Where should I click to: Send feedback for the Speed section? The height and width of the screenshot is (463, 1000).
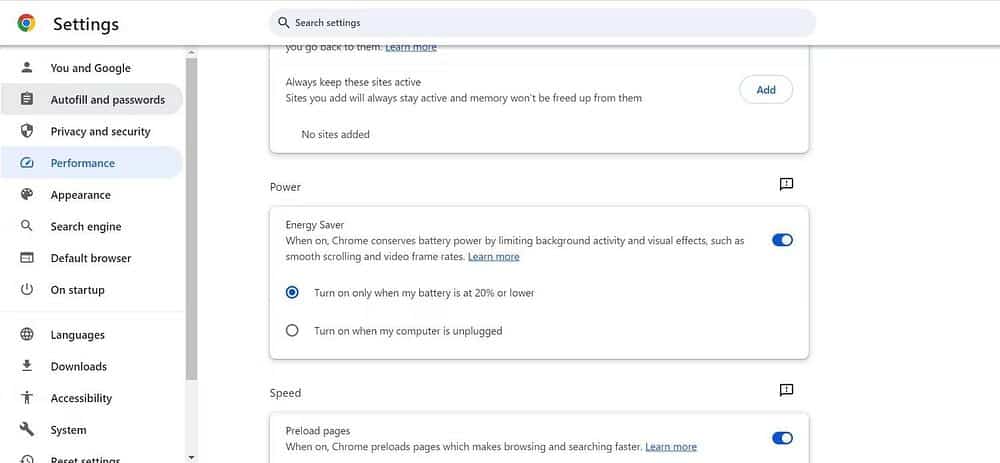click(x=786, y=390)
